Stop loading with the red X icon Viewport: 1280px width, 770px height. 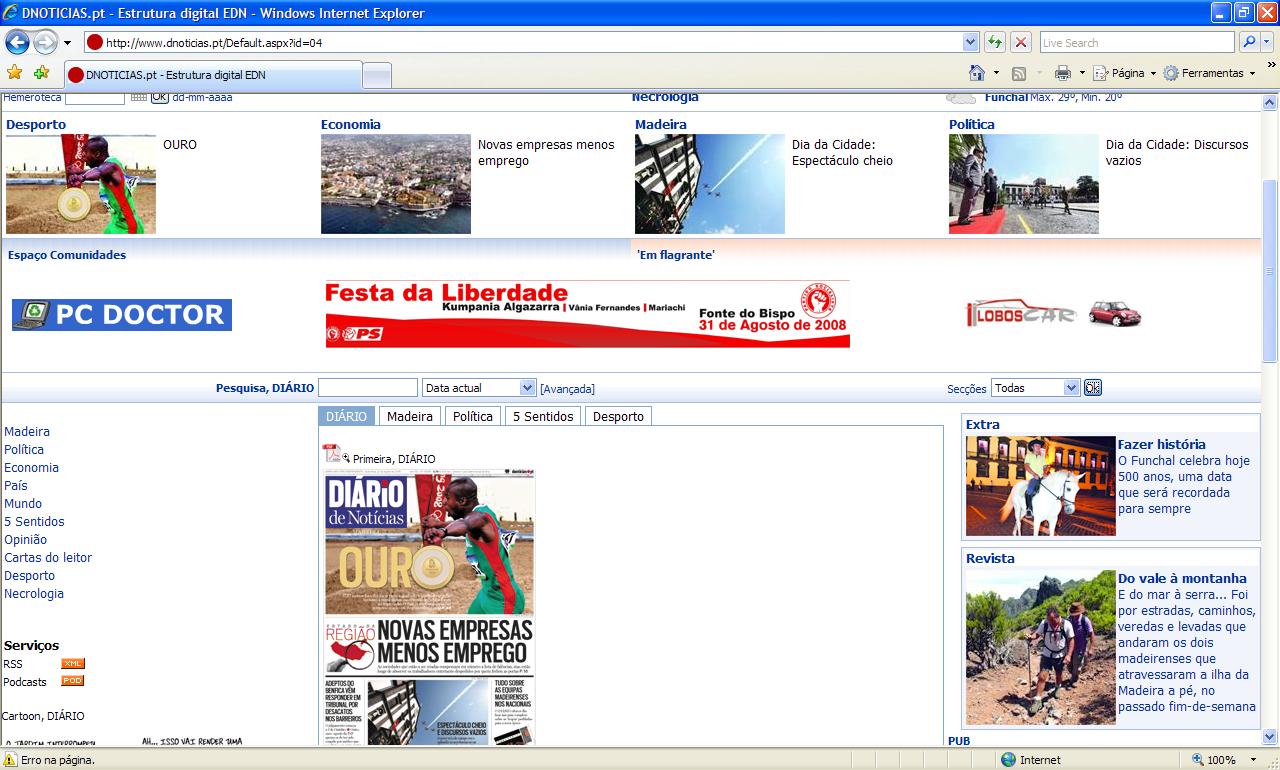click(x=1021, y=43)
